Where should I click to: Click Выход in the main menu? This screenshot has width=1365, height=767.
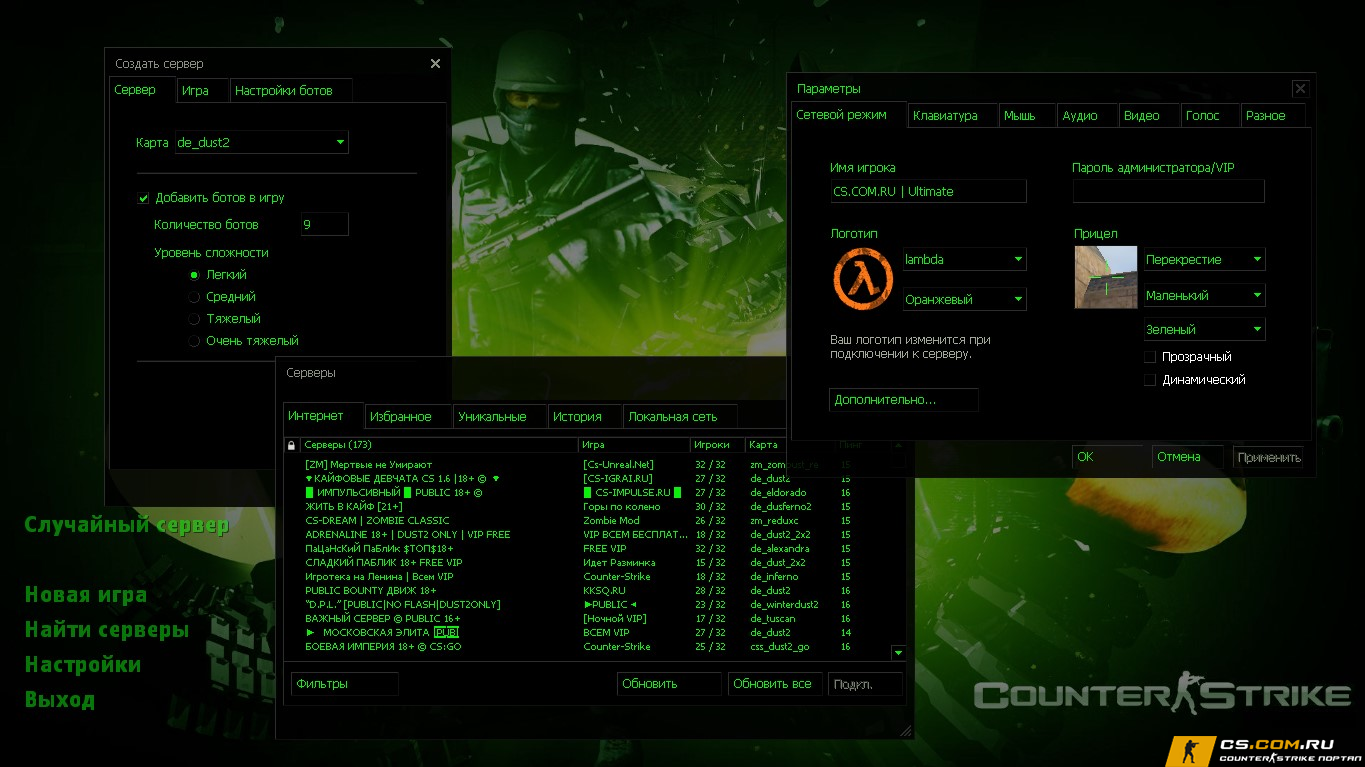click(x=60, y=700)
